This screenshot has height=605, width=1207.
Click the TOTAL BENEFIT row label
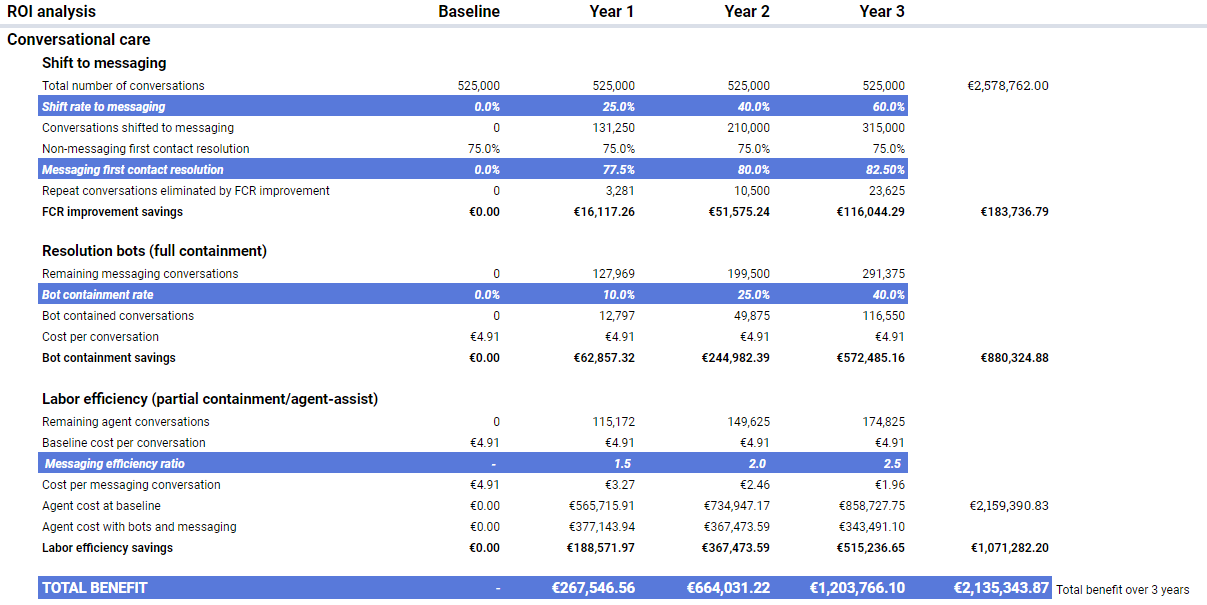(95, 588)
